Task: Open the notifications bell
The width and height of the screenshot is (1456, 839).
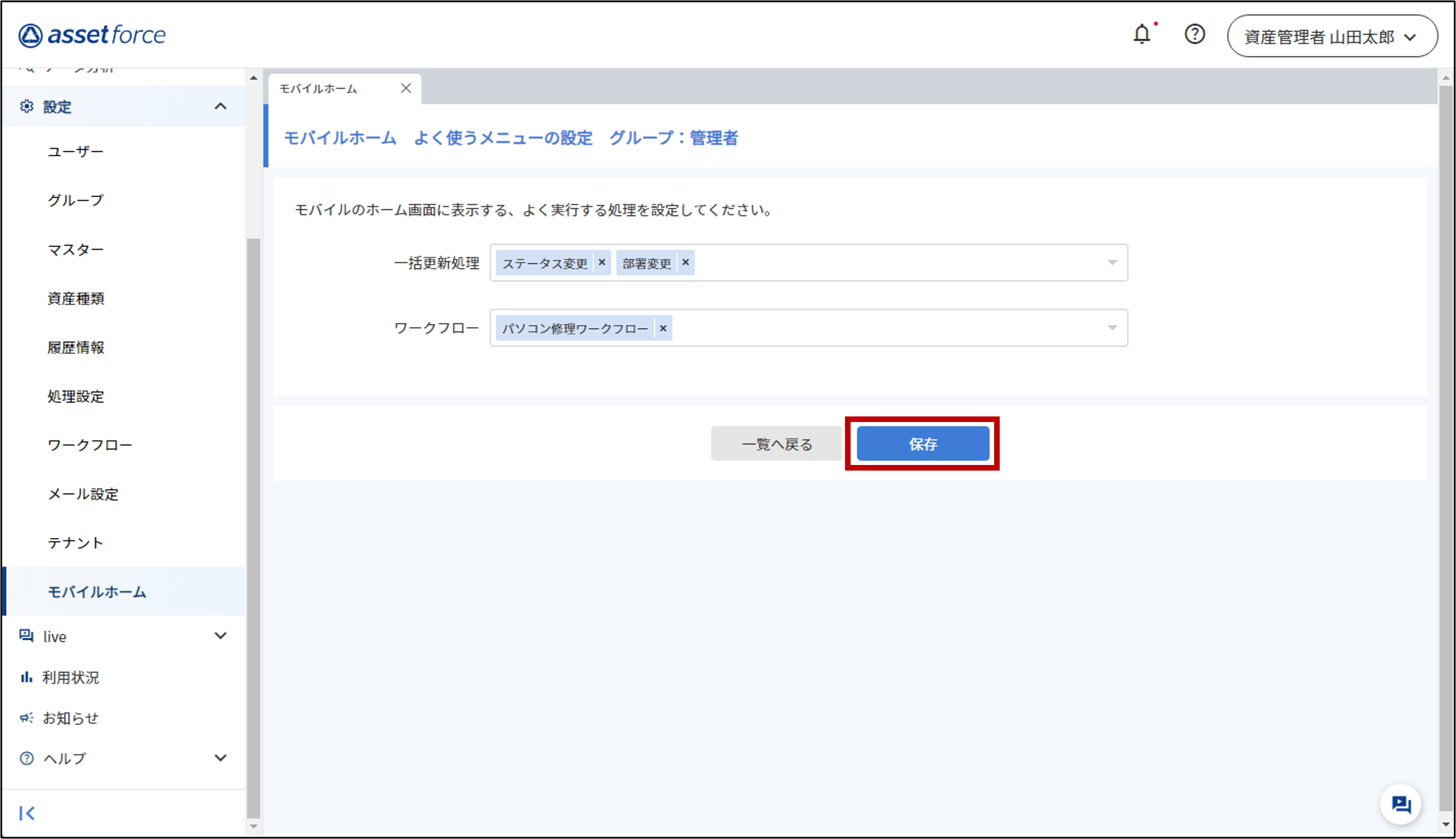Action: [1142, 35]
